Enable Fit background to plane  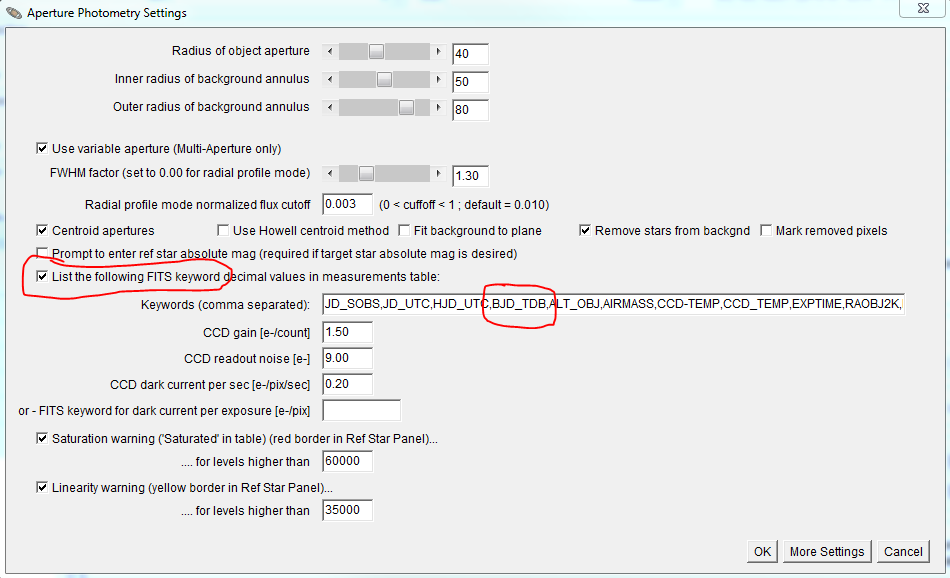coord(405,231)
